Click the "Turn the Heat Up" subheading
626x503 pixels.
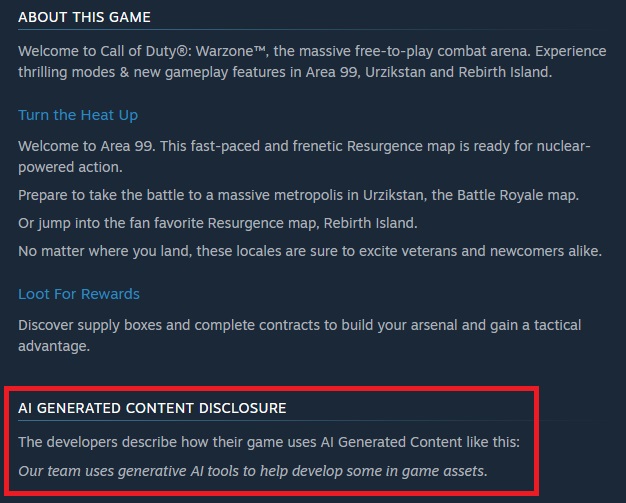click(x=78, y=115)
